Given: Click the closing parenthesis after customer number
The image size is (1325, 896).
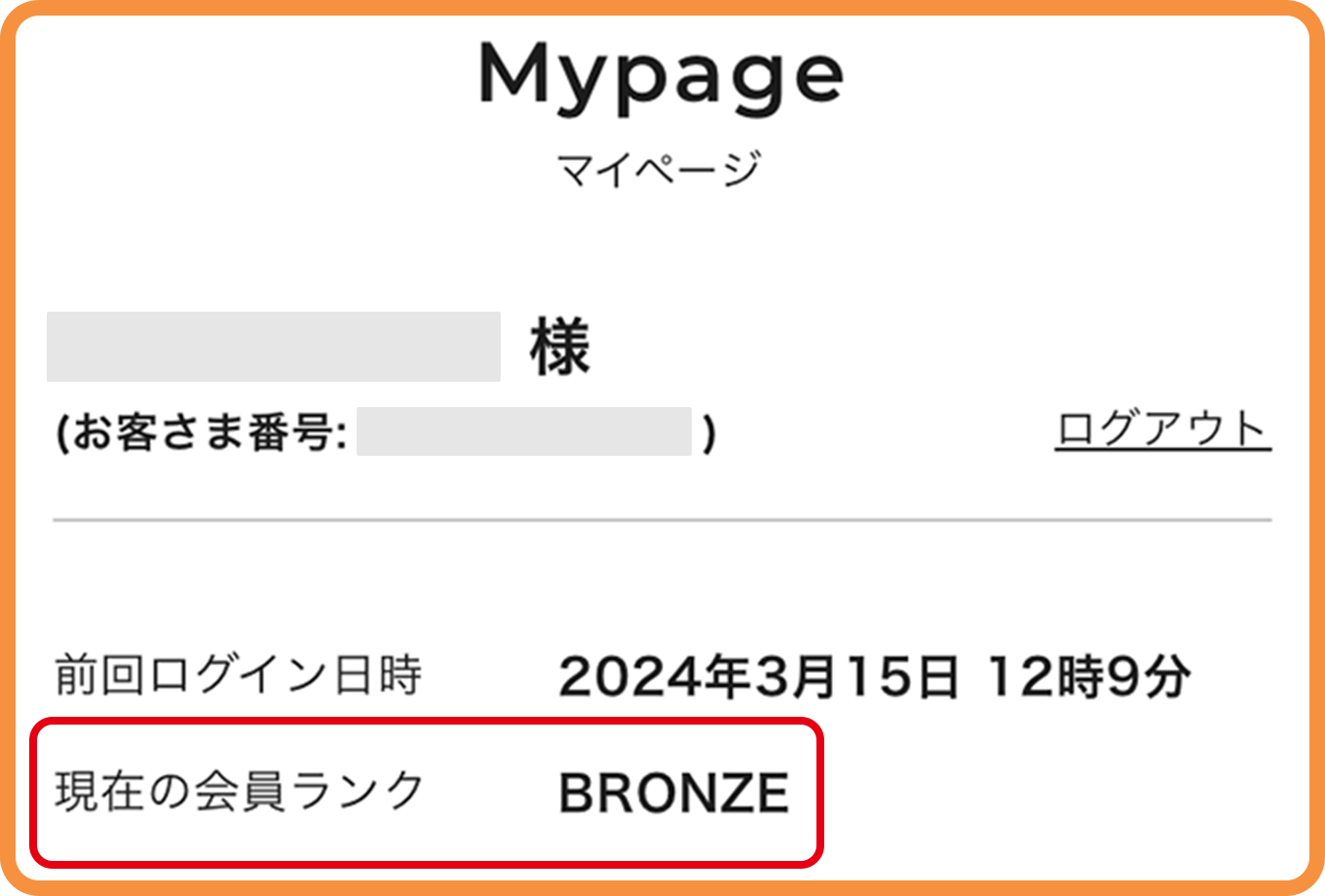Looking at the screenshot, I should [709, 432].
